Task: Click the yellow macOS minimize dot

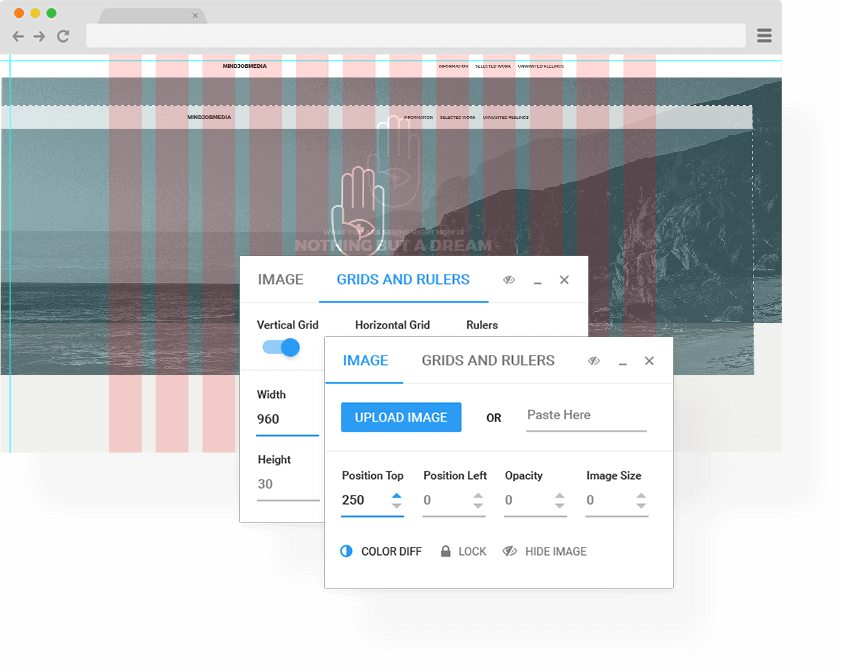Action: point(35,13)
